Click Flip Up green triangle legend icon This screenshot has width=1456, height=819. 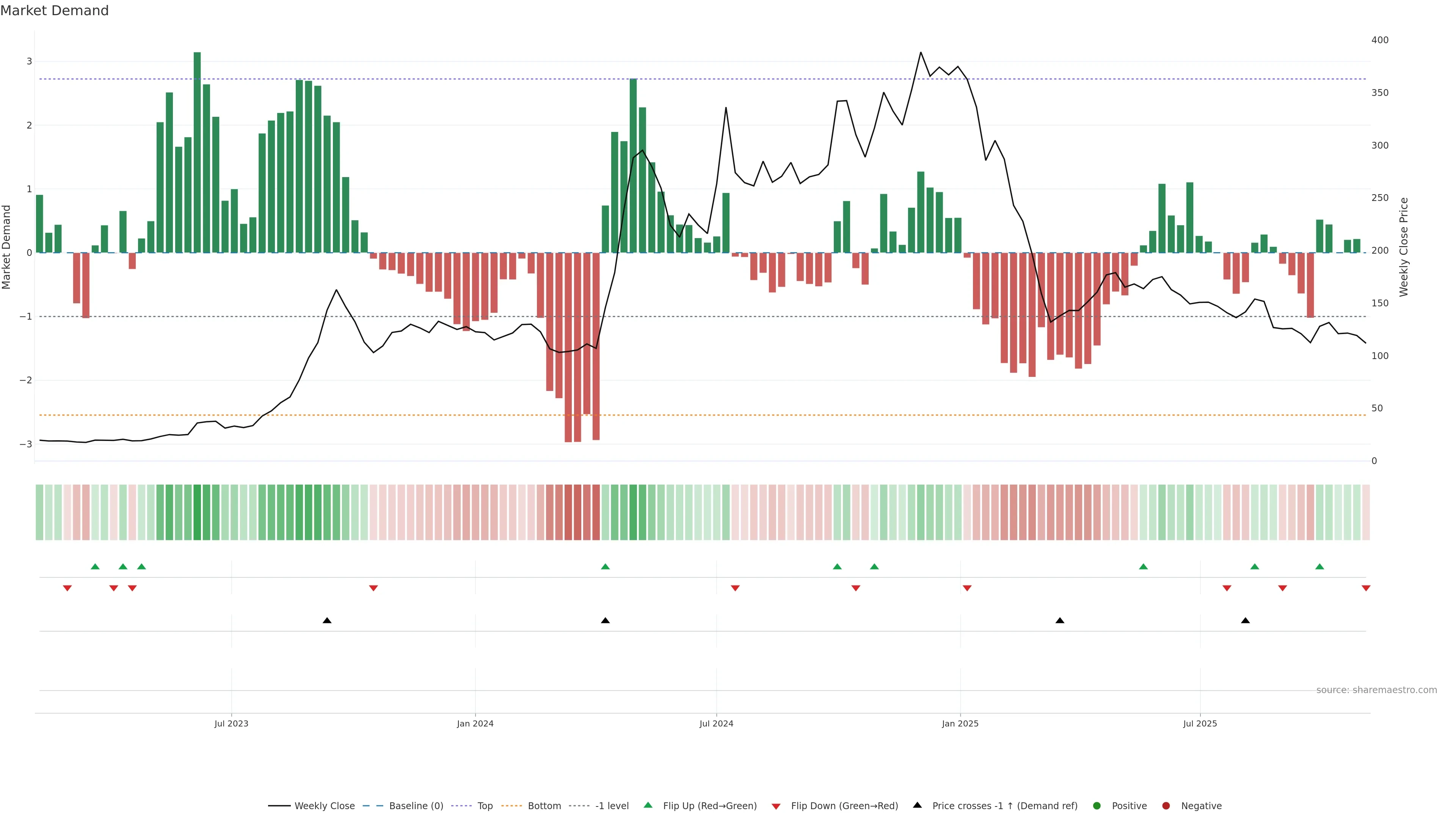pos(648,805)
